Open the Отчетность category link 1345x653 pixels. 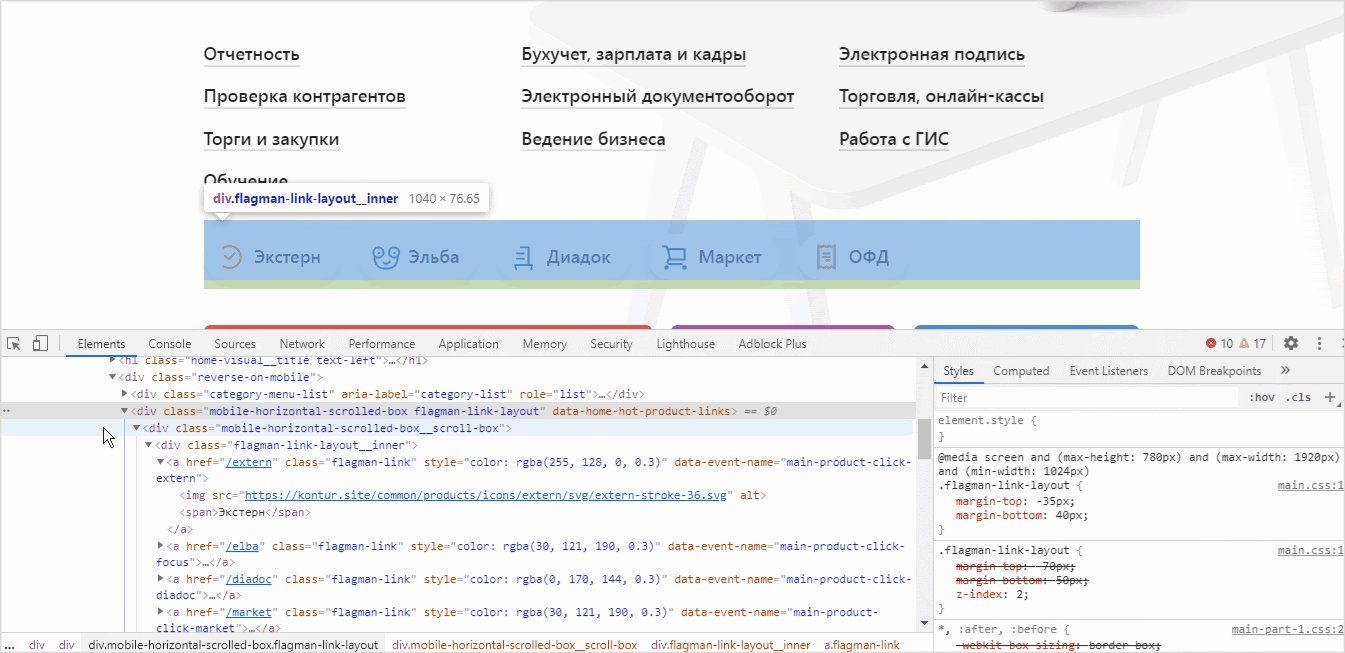(252, 54)
